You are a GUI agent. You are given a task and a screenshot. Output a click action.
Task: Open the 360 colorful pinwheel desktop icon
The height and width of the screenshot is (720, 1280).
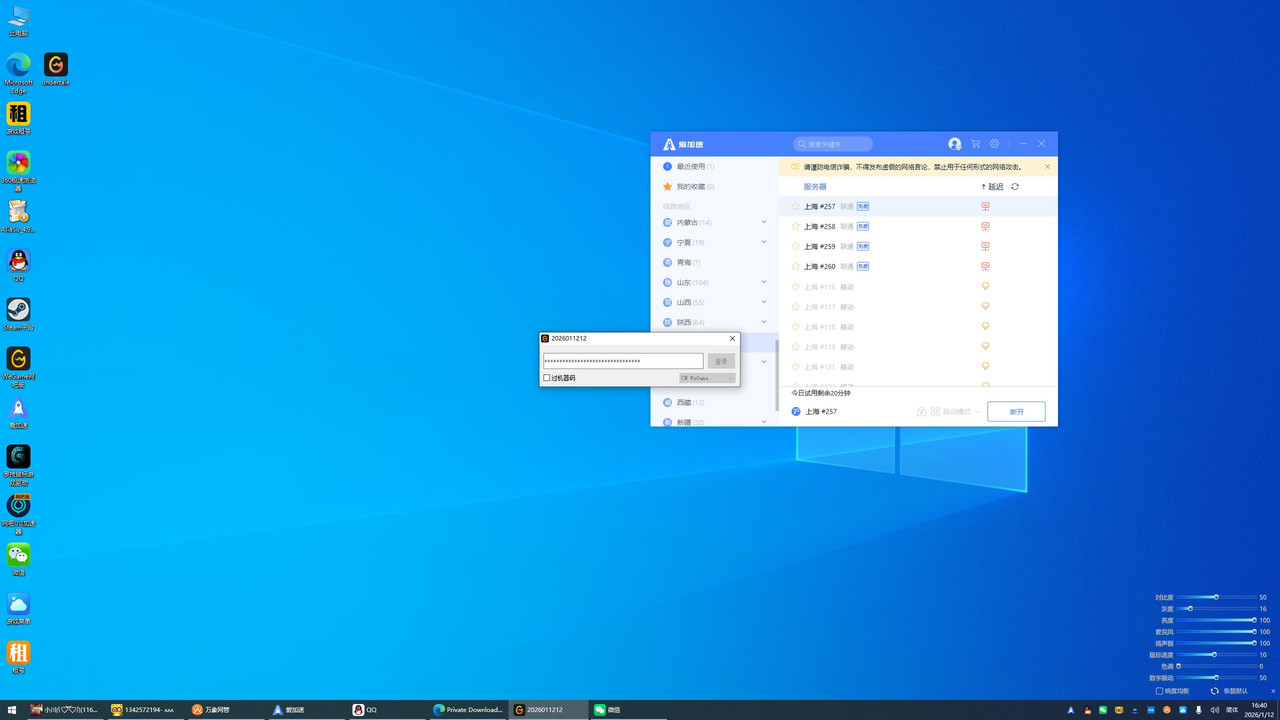click(18, 170)
